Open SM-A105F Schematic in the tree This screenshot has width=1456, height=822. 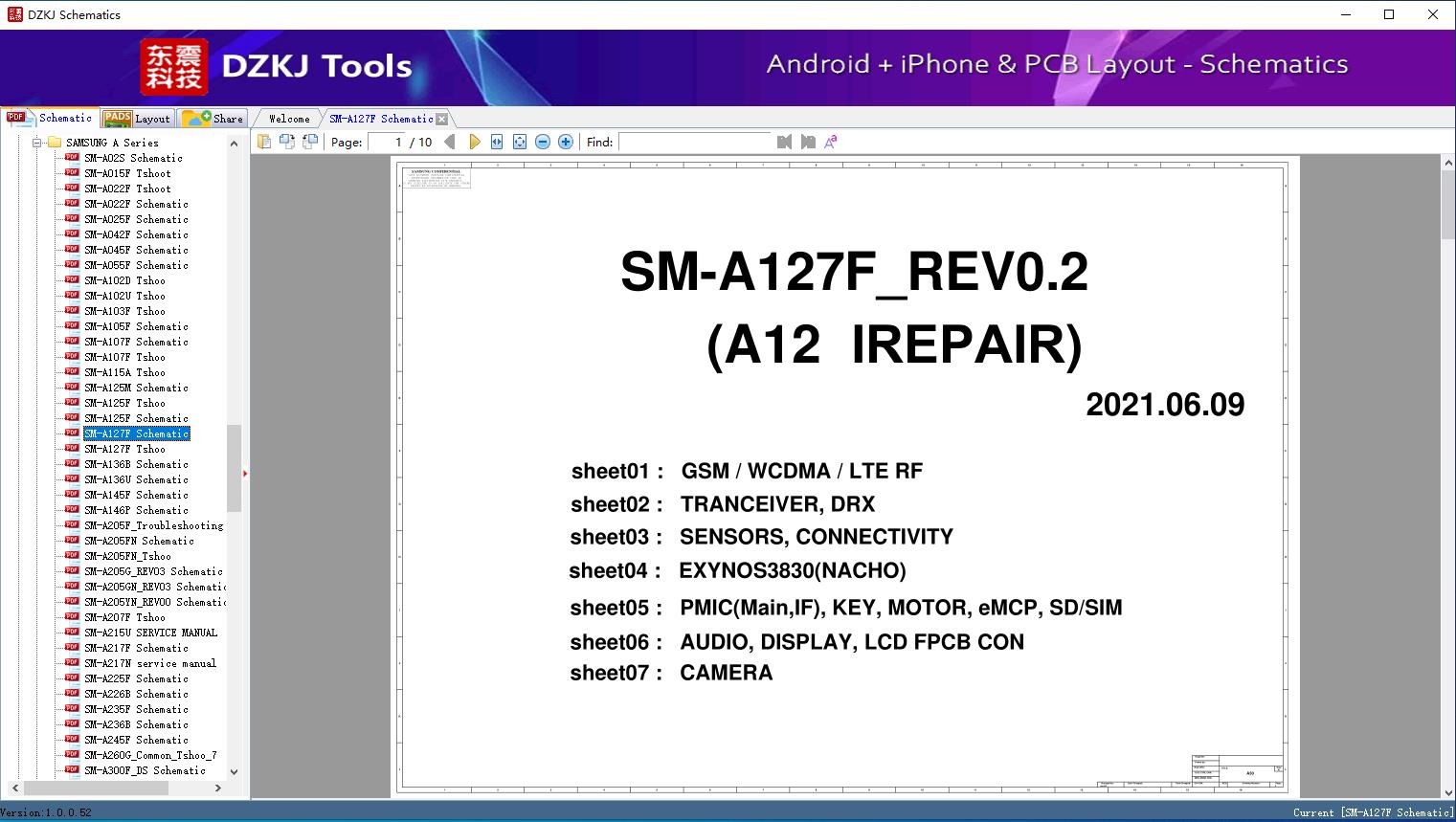click(x=136, y=326)
